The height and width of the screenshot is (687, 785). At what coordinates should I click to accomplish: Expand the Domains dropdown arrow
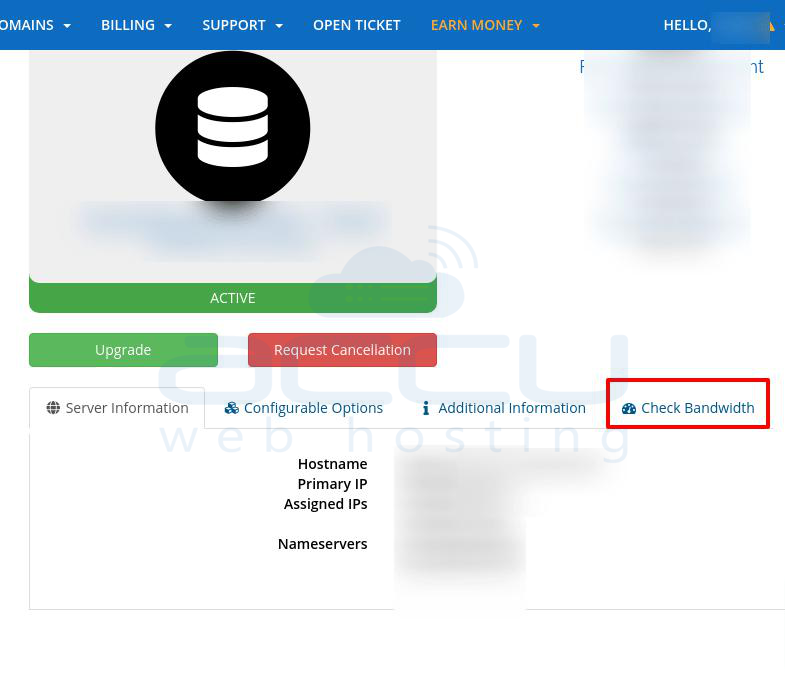pyautogui.click(x=67, y=26)
